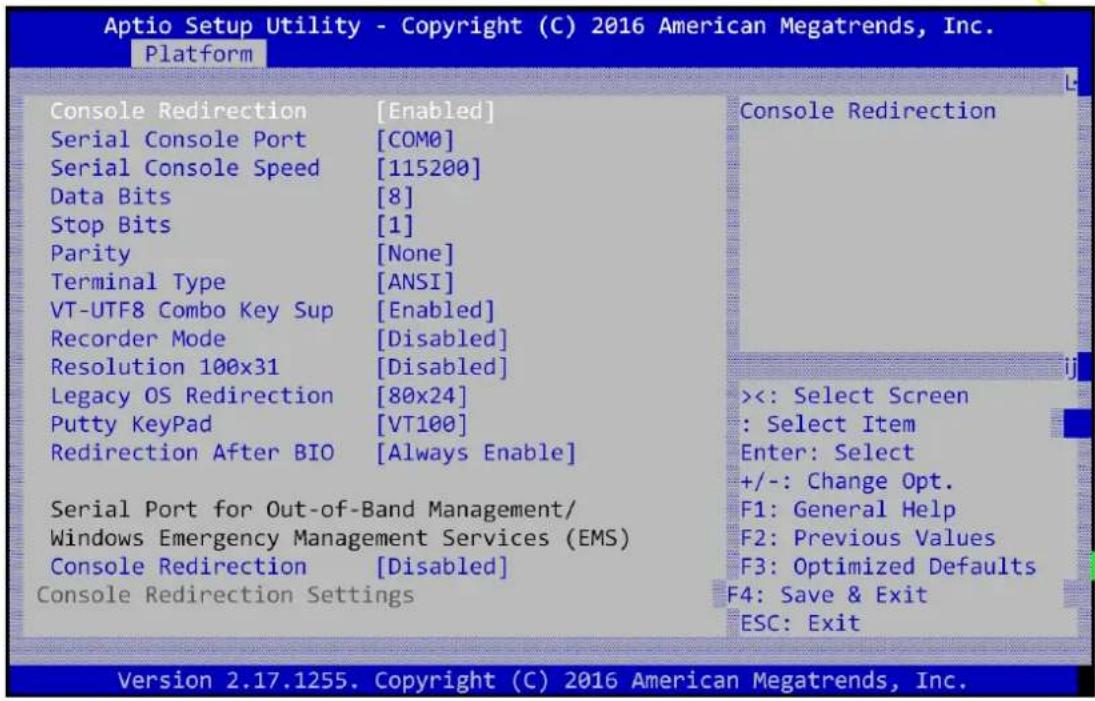The image size is (1095, 701).
Task: Click the Console Redirection help title in right panel
Action: tap(868, 111)
